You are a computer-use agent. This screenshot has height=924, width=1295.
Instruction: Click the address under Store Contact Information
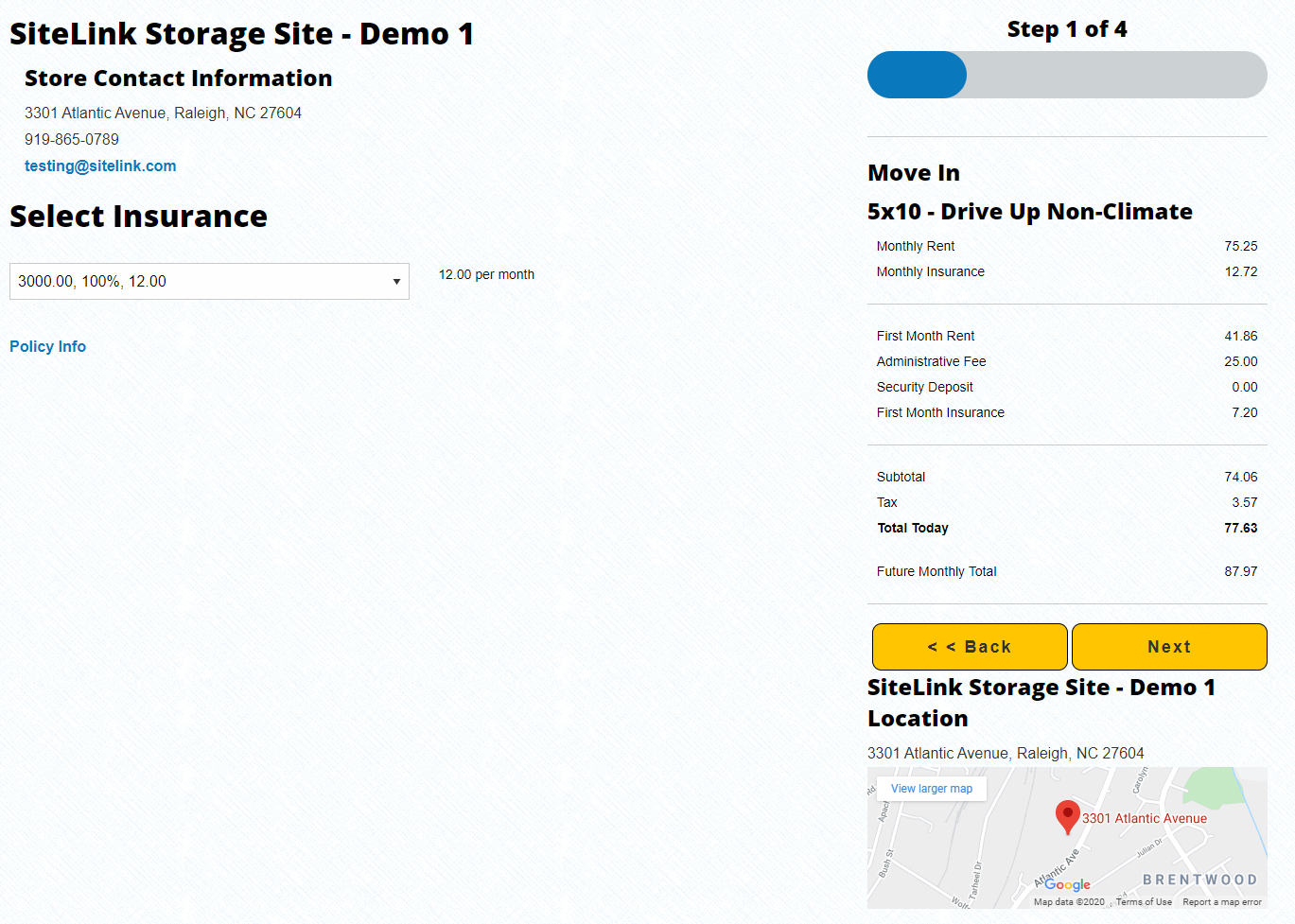pos(163,113)
